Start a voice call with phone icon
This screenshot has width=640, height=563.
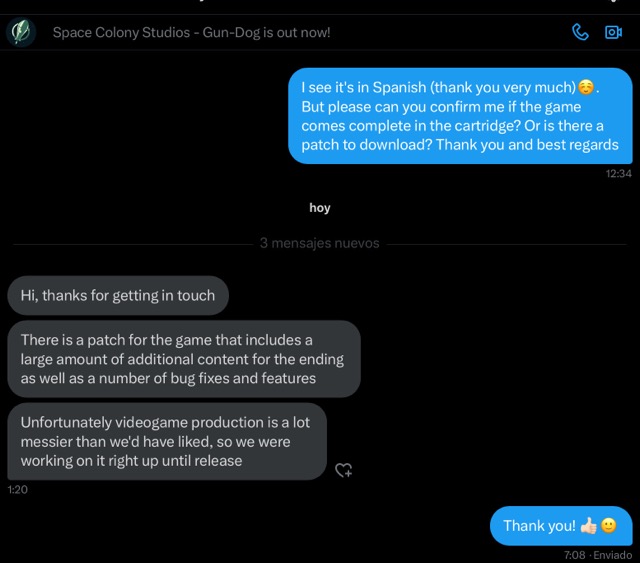click(580, 32)
